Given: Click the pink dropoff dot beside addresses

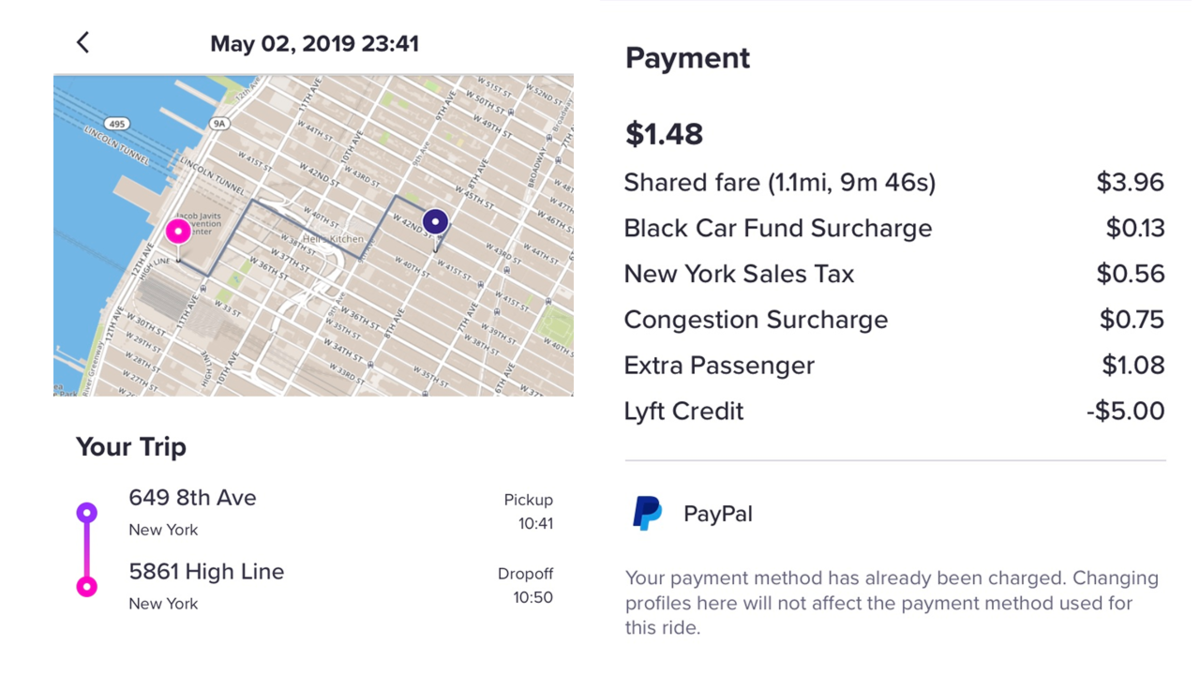Looking at the screenshot, I should (x=87, y=585).
